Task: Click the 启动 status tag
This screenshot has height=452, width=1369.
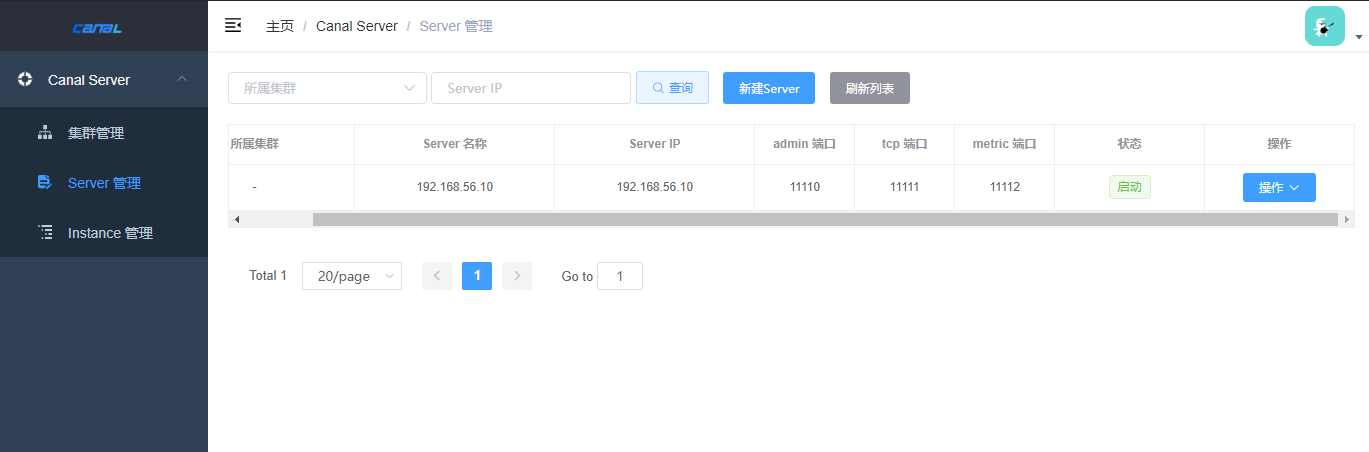Action: (1129, 187)
